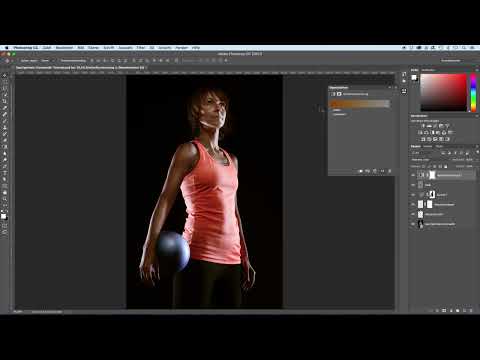Add a Black & White adjustment
Image resolution: width=480 pixels, height=360 pixels.
click(x=432, y=132)
